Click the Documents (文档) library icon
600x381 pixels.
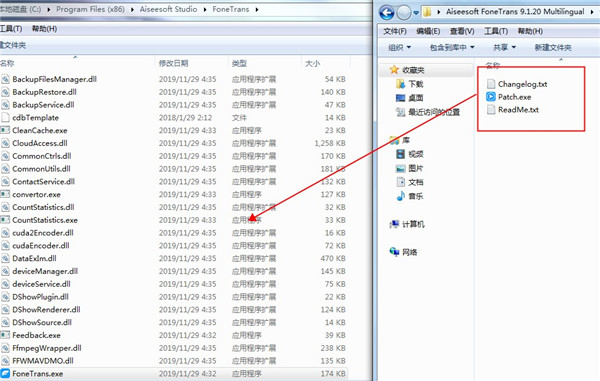[400, 182]
